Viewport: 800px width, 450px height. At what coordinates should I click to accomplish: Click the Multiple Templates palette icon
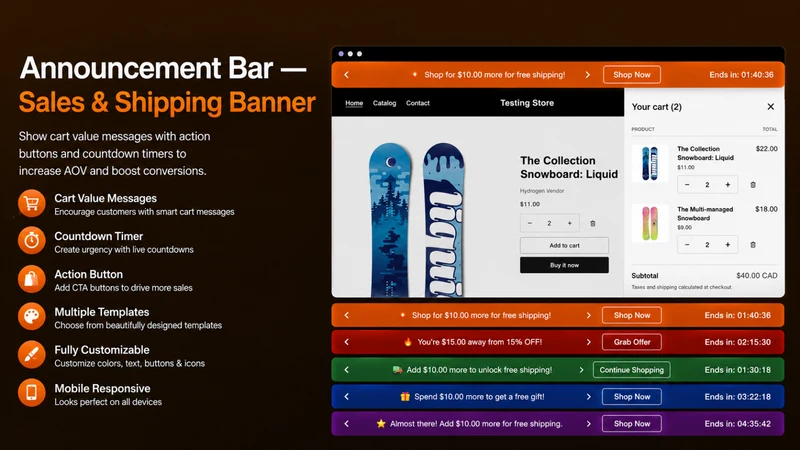[x=32, y=316]
